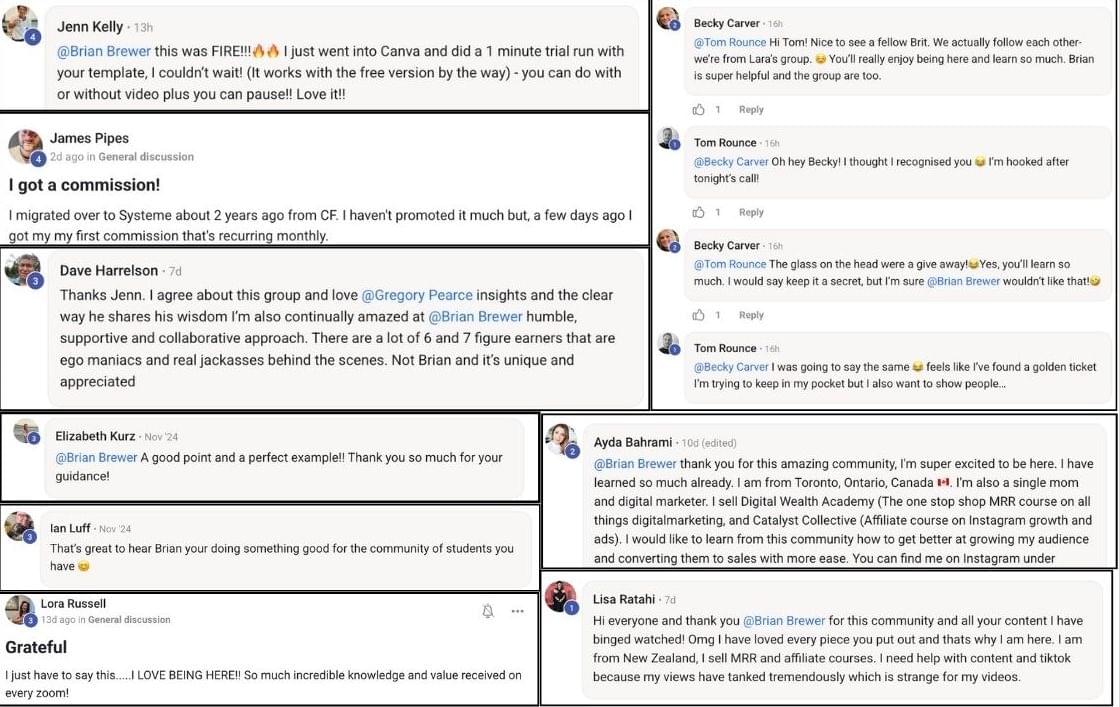The image size is (1119, 707).
Task: Like Becky Carver's 'glass on the head' comment
Action: click(x=699, y=315)
